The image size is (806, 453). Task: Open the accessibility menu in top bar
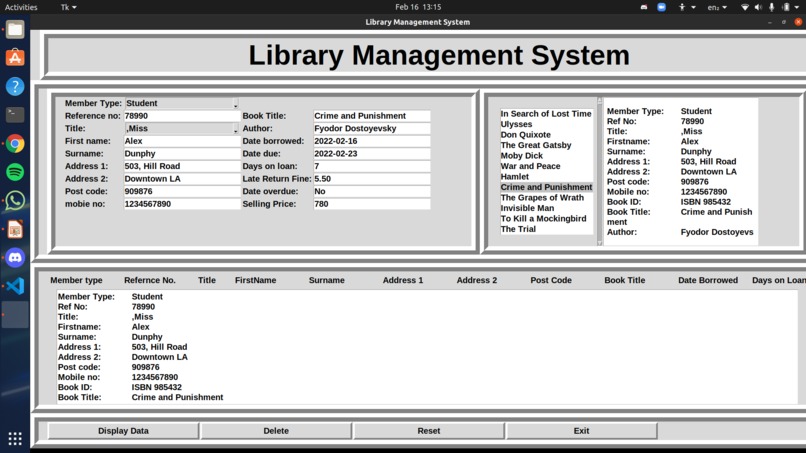686,7
